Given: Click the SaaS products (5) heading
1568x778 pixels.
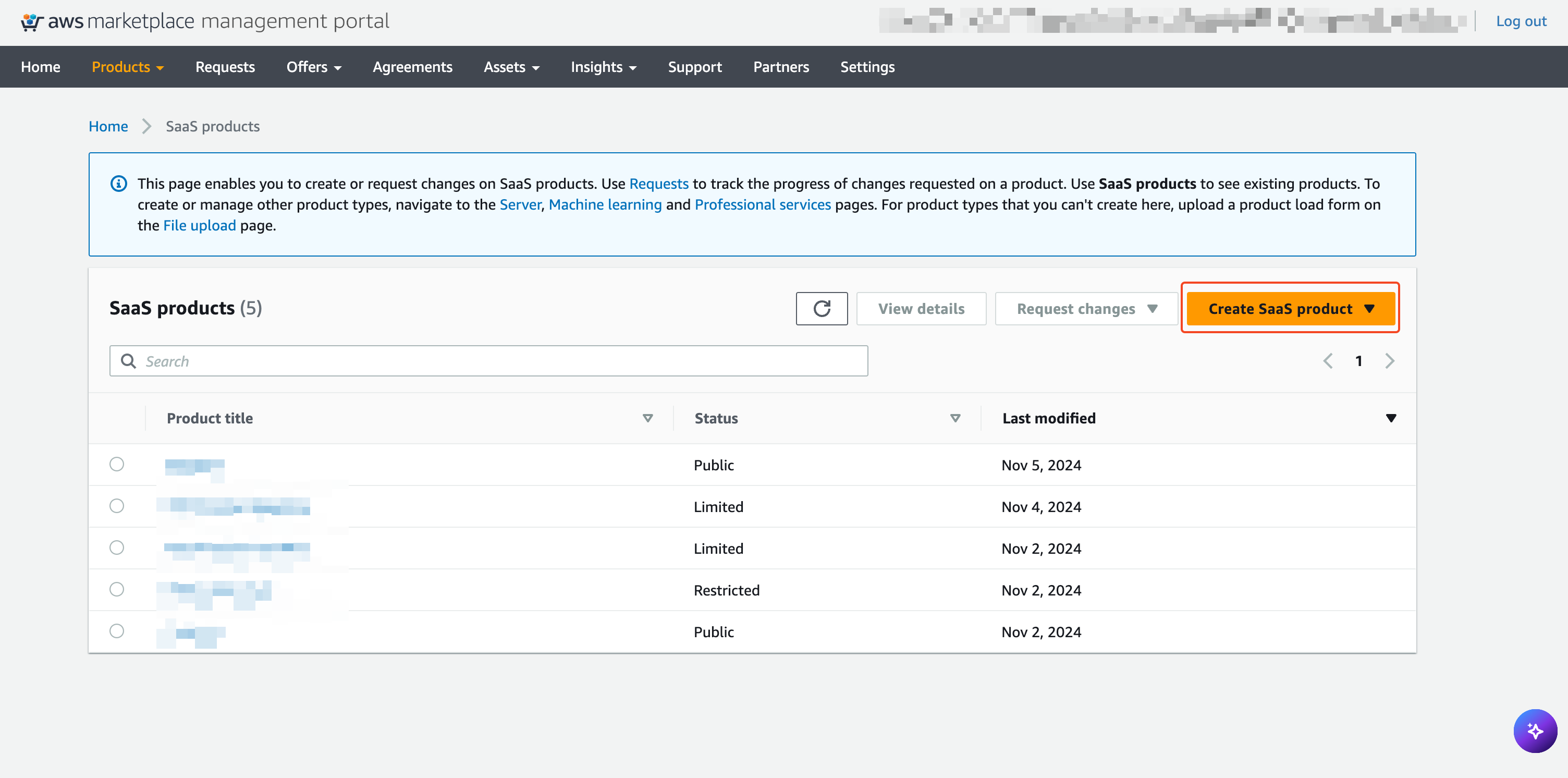Looking at the screenshot, I should coord(186,308).
